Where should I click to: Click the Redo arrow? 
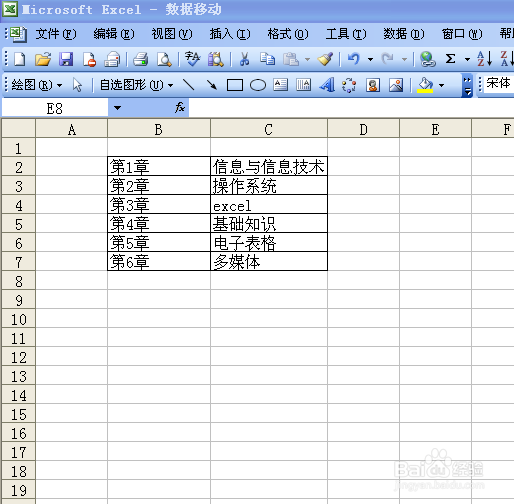click(x=388, y=59)
